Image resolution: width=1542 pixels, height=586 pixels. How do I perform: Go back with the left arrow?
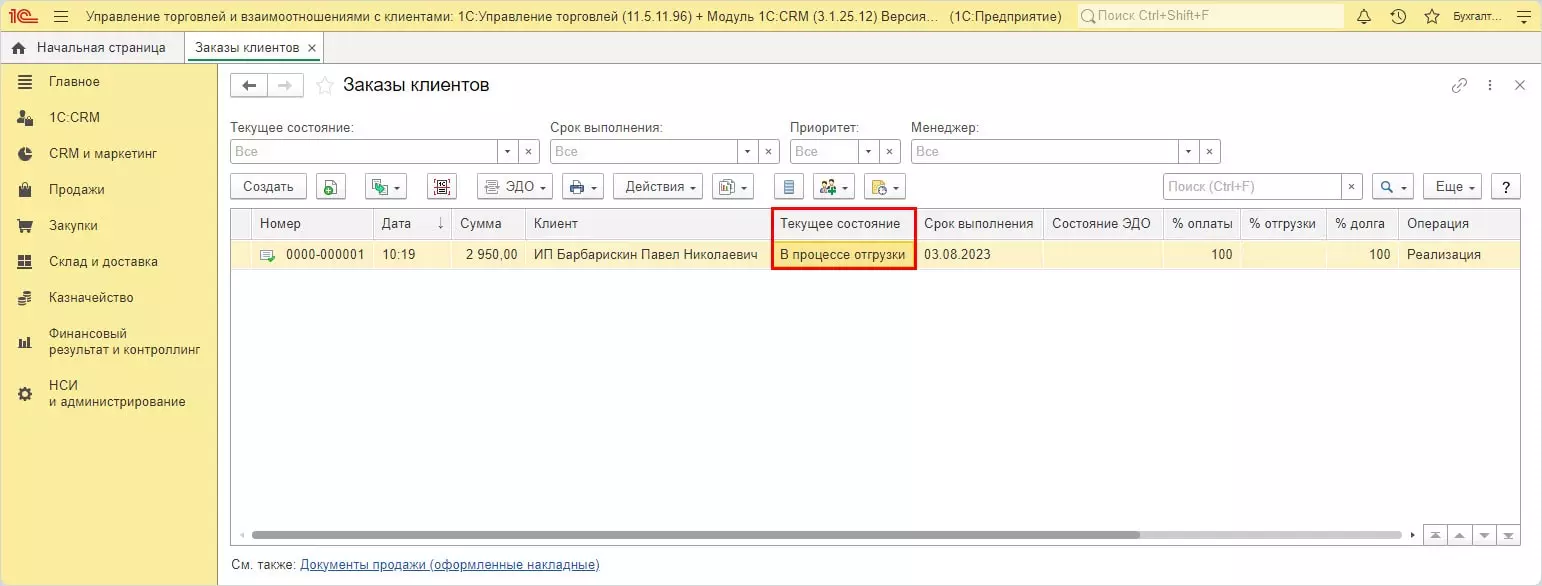(249, 86)
